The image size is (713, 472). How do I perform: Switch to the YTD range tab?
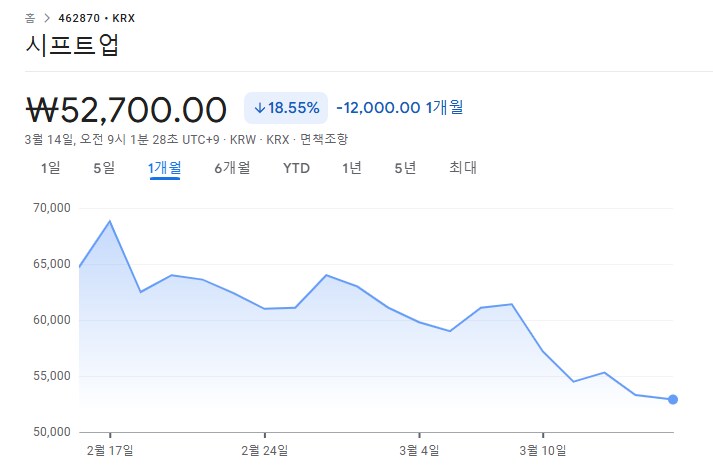(x=296, y=168)
